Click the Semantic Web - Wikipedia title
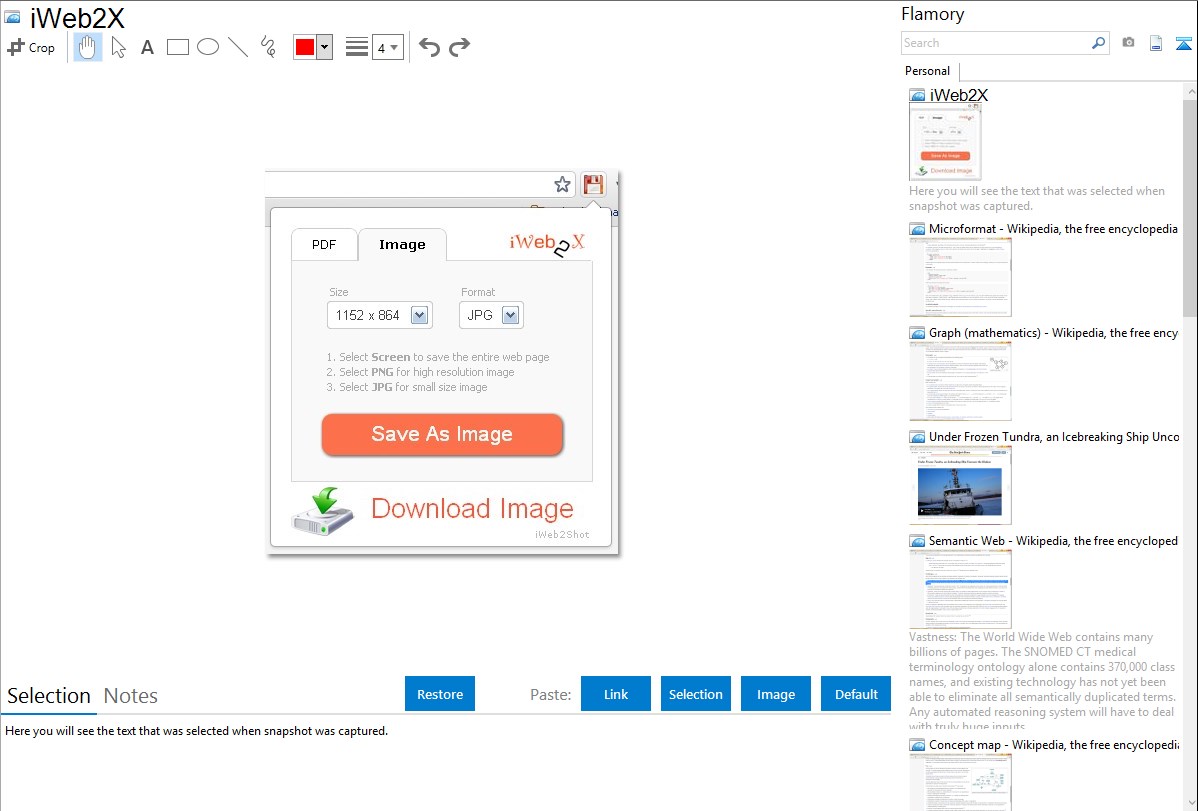This screenshot has width=1198, height=811. [x=1053, y=541]
